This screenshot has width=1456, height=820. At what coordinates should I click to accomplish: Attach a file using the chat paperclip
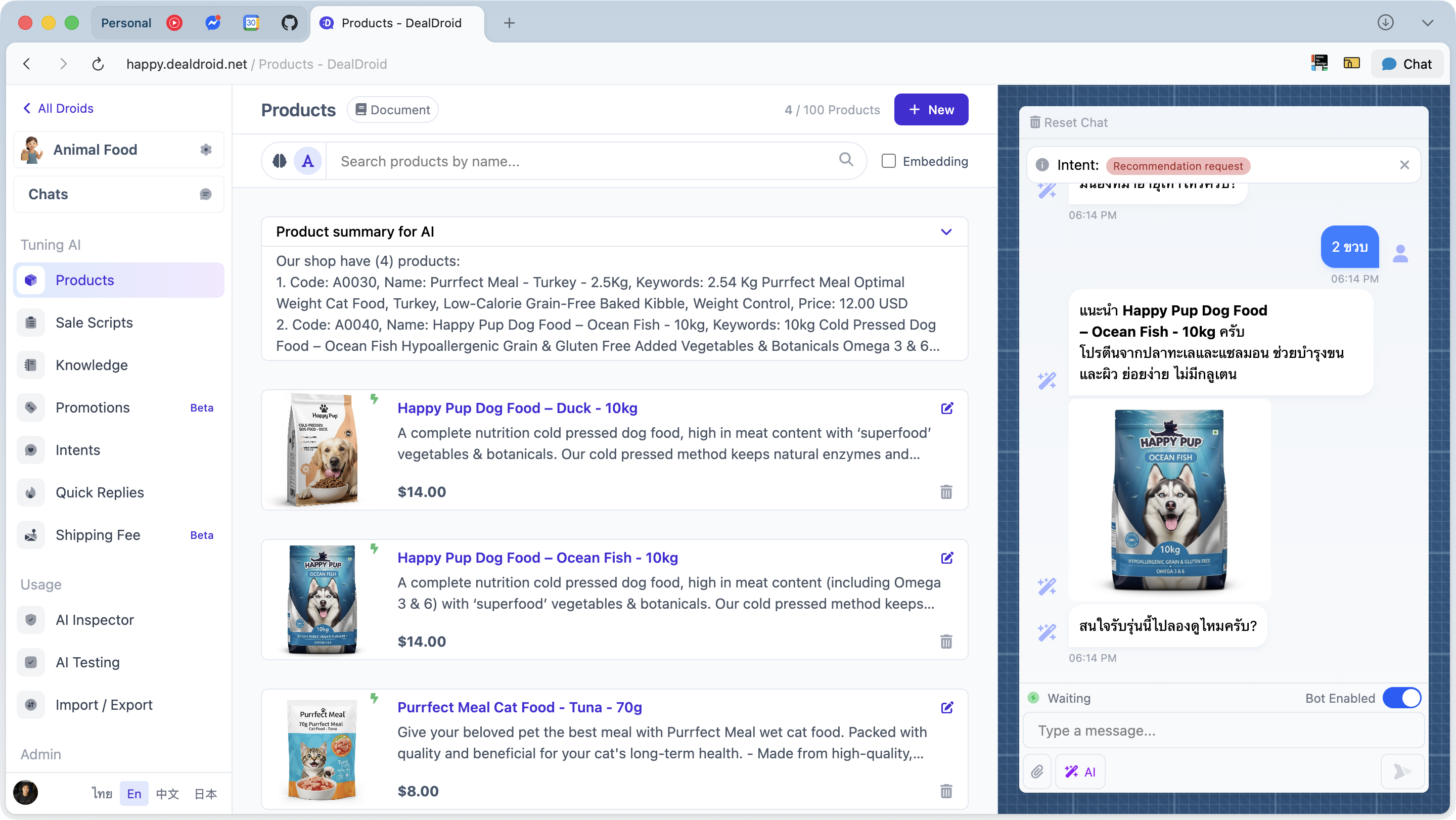pos(1037,771)
